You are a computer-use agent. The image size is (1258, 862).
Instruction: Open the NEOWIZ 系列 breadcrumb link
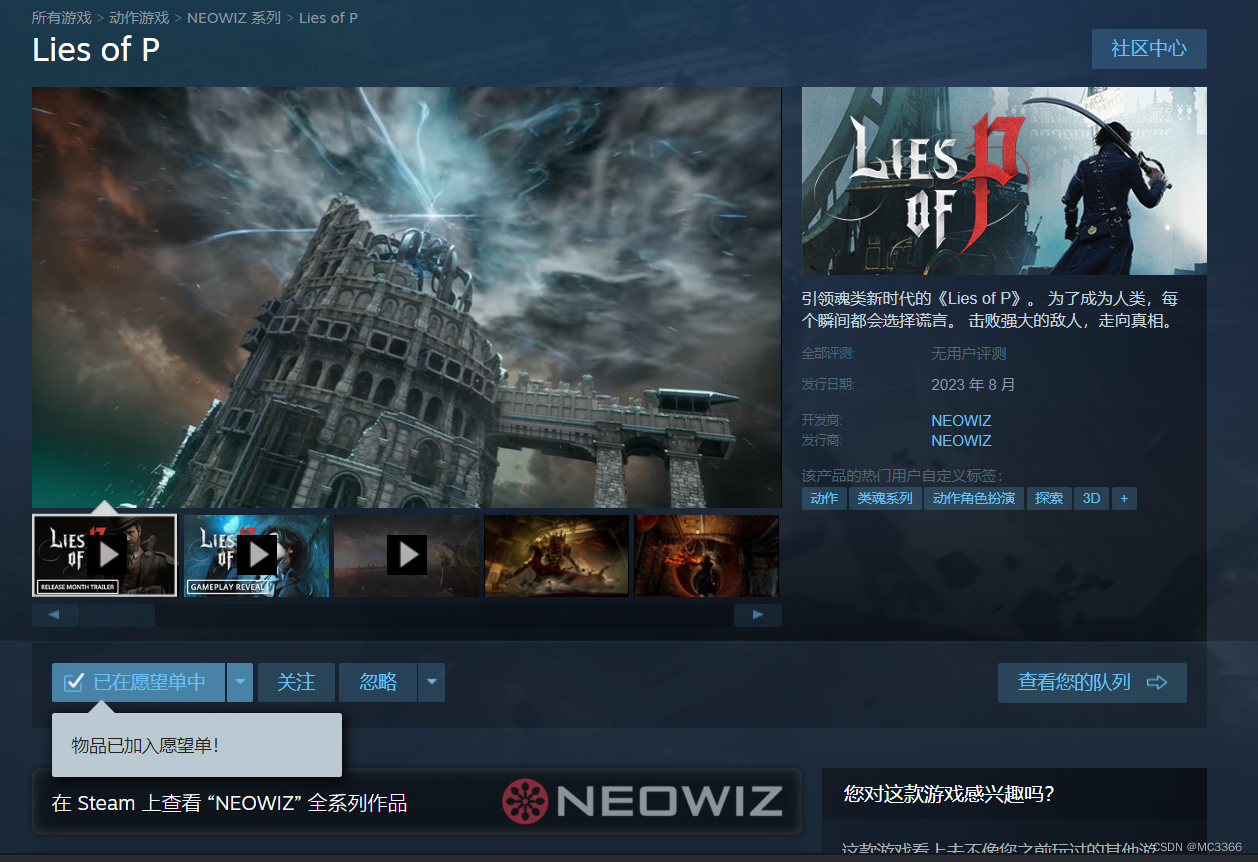(234, 18)
